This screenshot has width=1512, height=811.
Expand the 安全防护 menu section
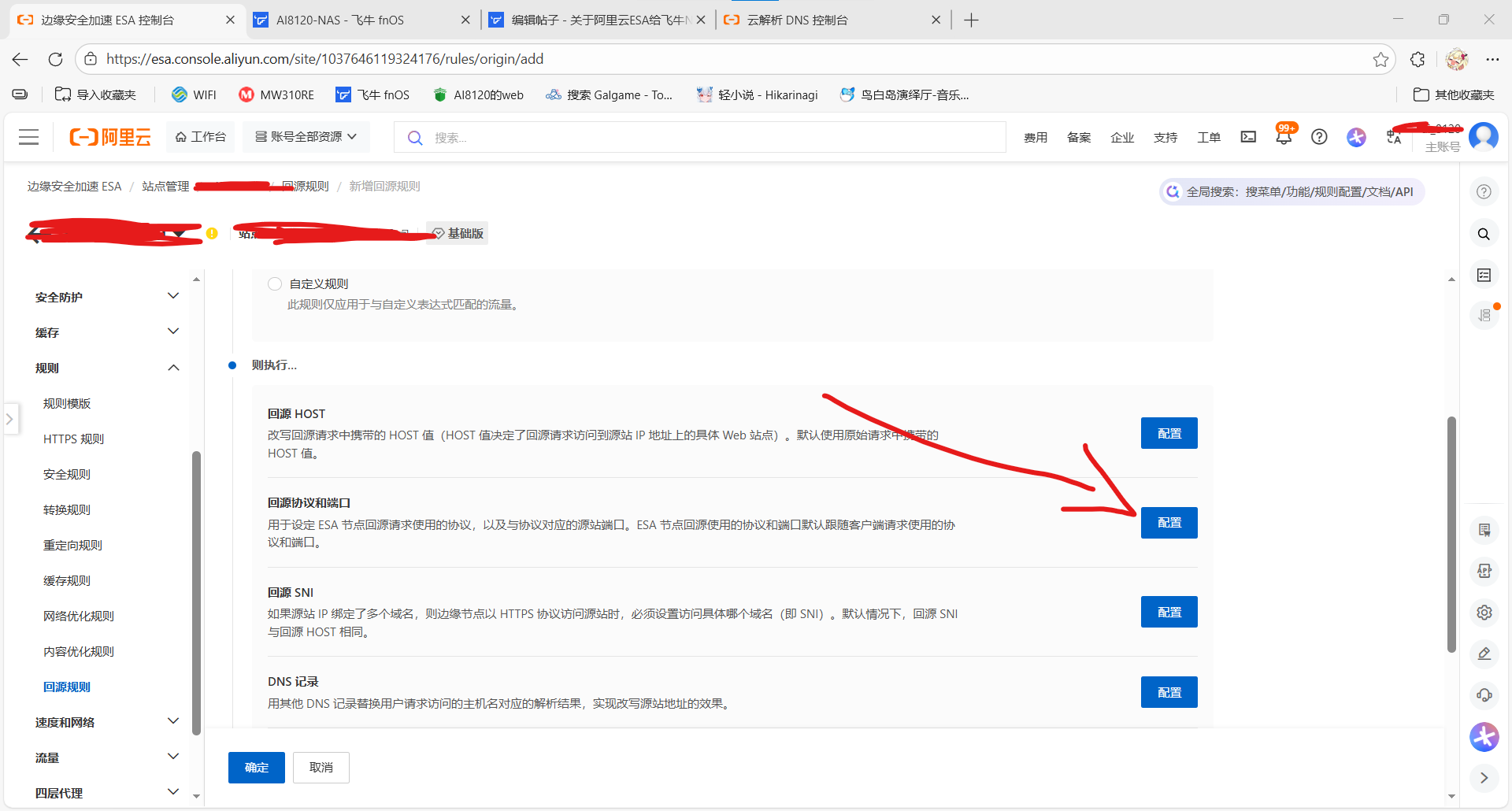point(107,297)
